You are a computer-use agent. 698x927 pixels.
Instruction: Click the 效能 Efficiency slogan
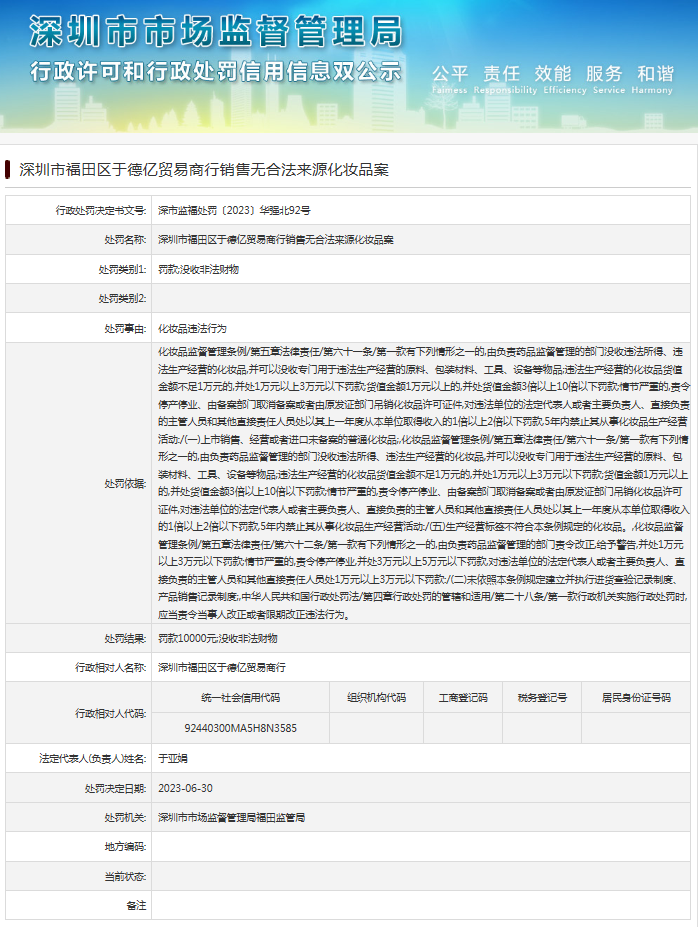coord(565,79)
